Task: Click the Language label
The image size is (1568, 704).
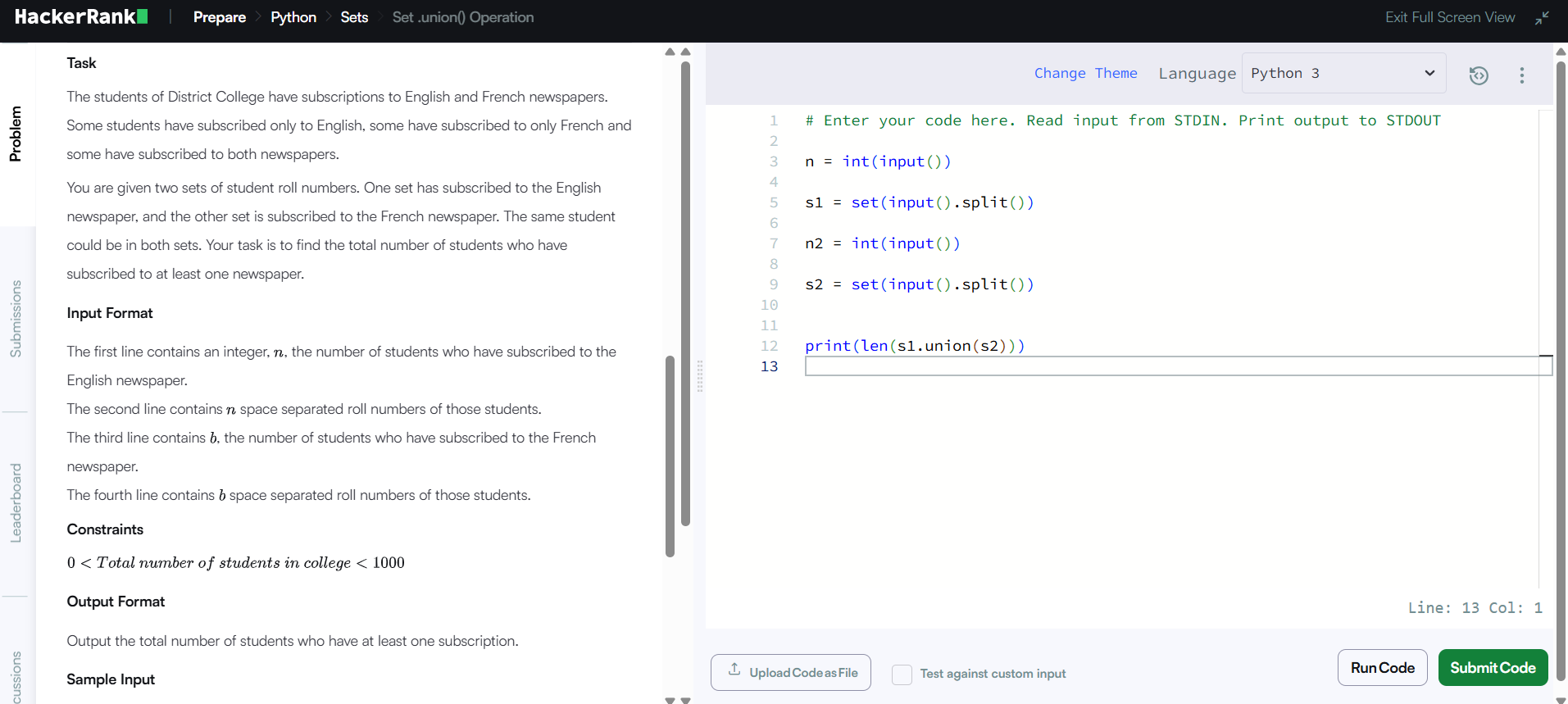Action: click(x=1197, y=73)
